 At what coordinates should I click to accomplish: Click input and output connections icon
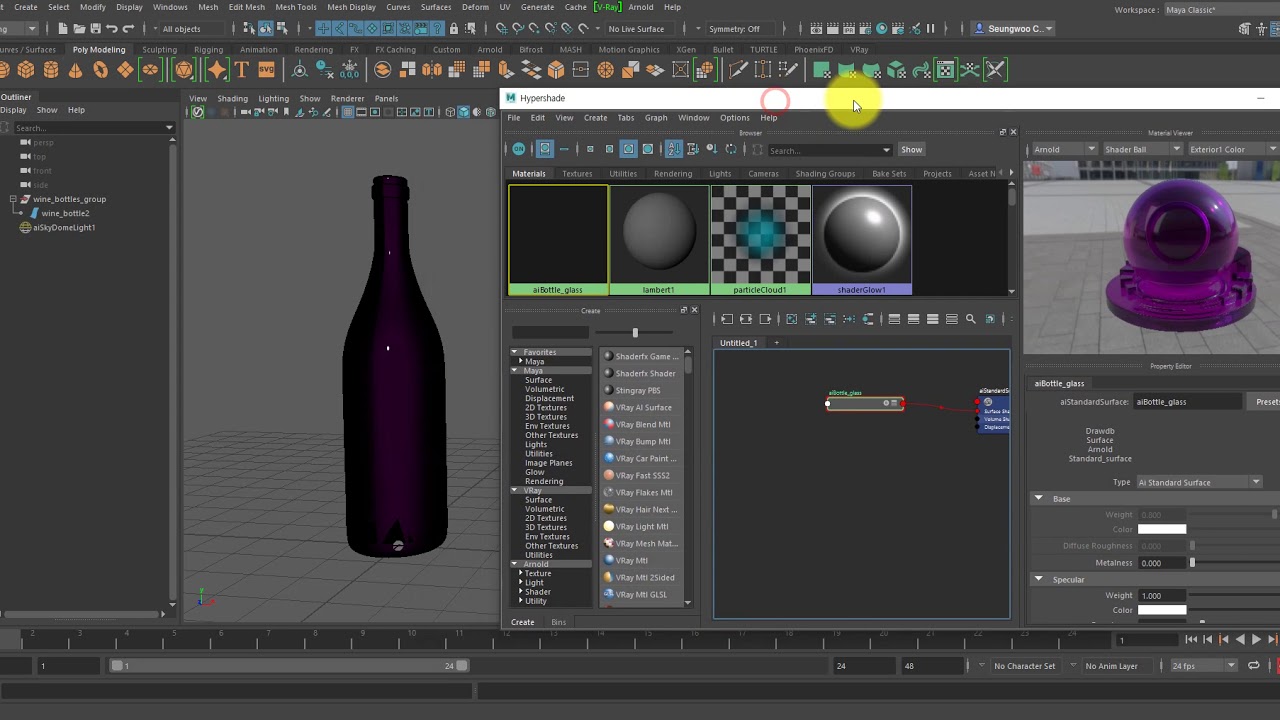coord(746,319)
